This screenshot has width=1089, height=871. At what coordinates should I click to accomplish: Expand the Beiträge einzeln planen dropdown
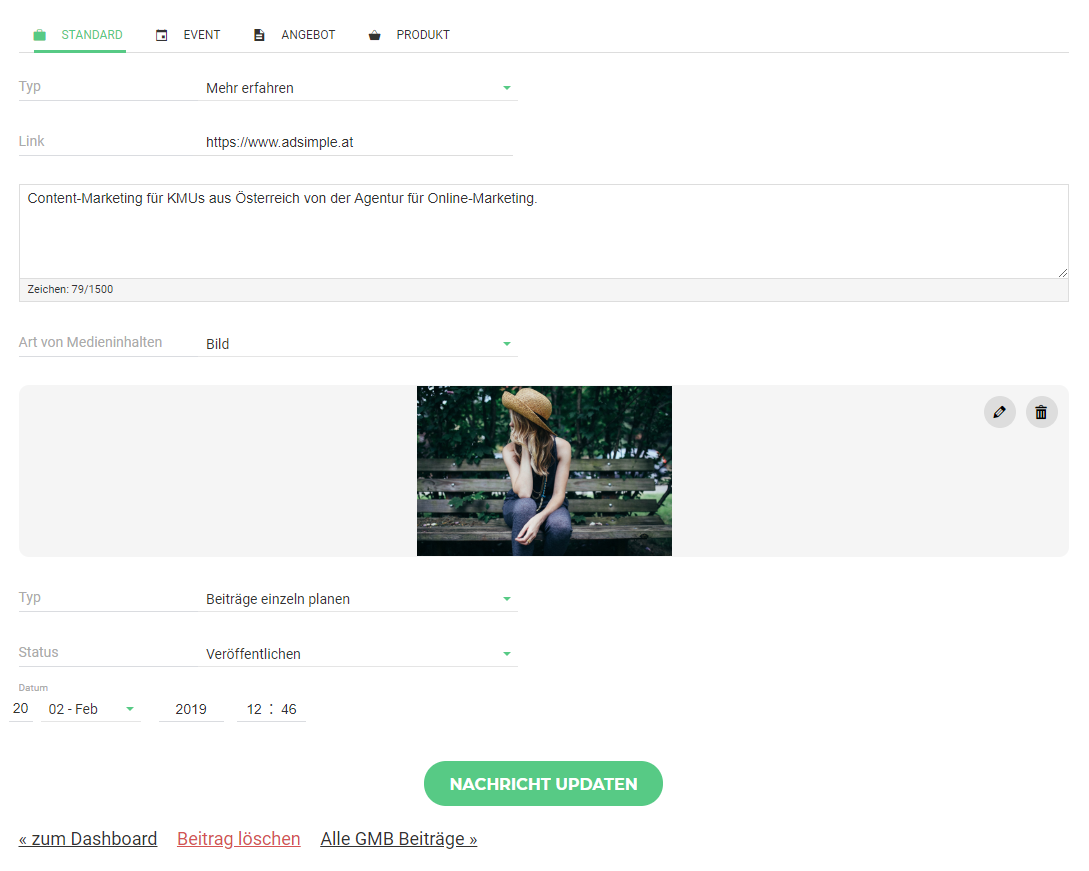[x=507, y=598]
